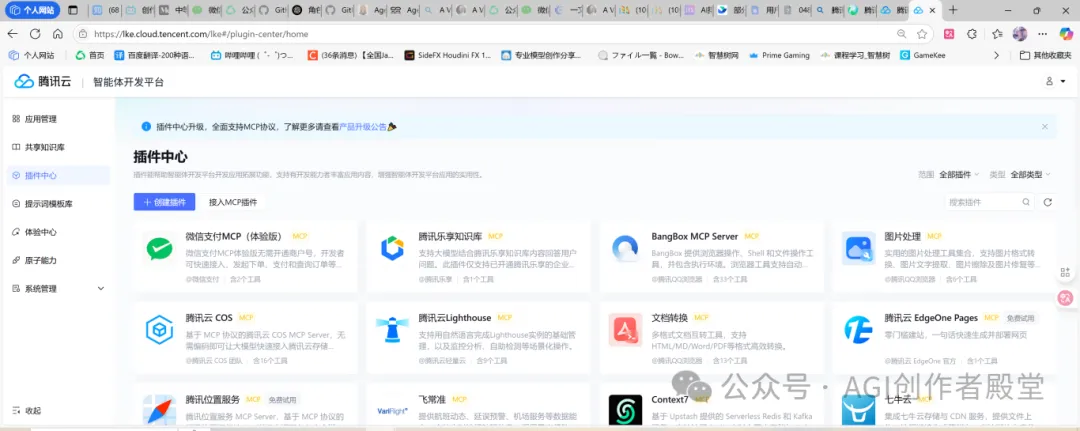
Task: Refresh the plugin list
Action: (x=1048, y=202)
